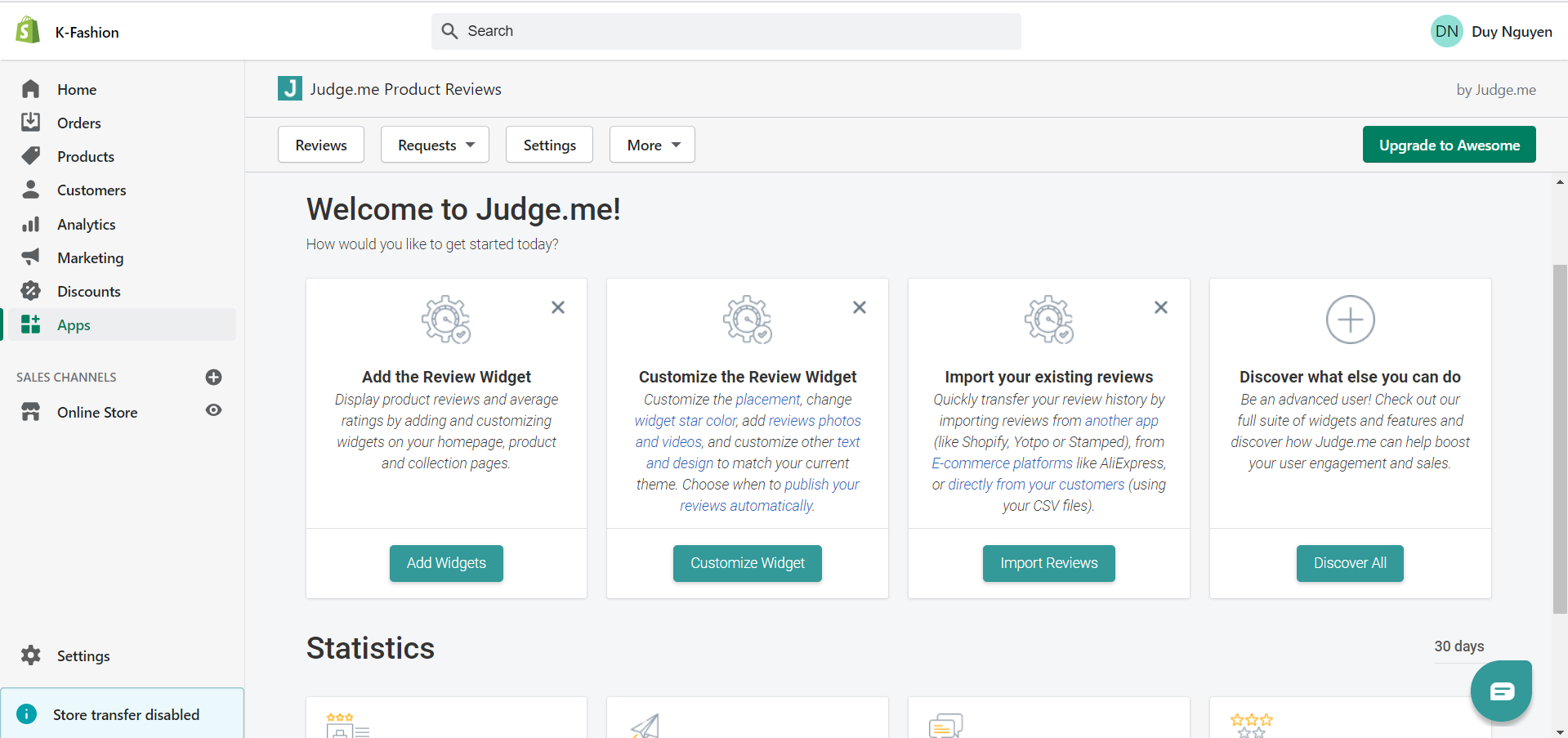Click the Store transfer info icon
Screen dimensions: 1568x738
(x=27, y=714)
